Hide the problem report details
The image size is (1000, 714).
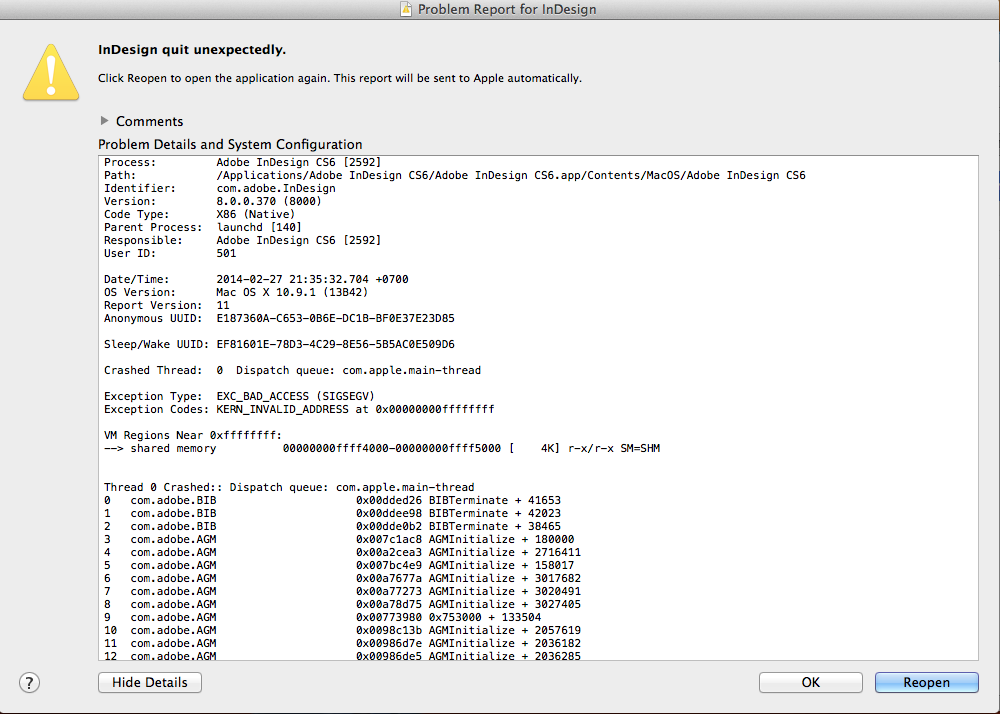pos(150,682)
